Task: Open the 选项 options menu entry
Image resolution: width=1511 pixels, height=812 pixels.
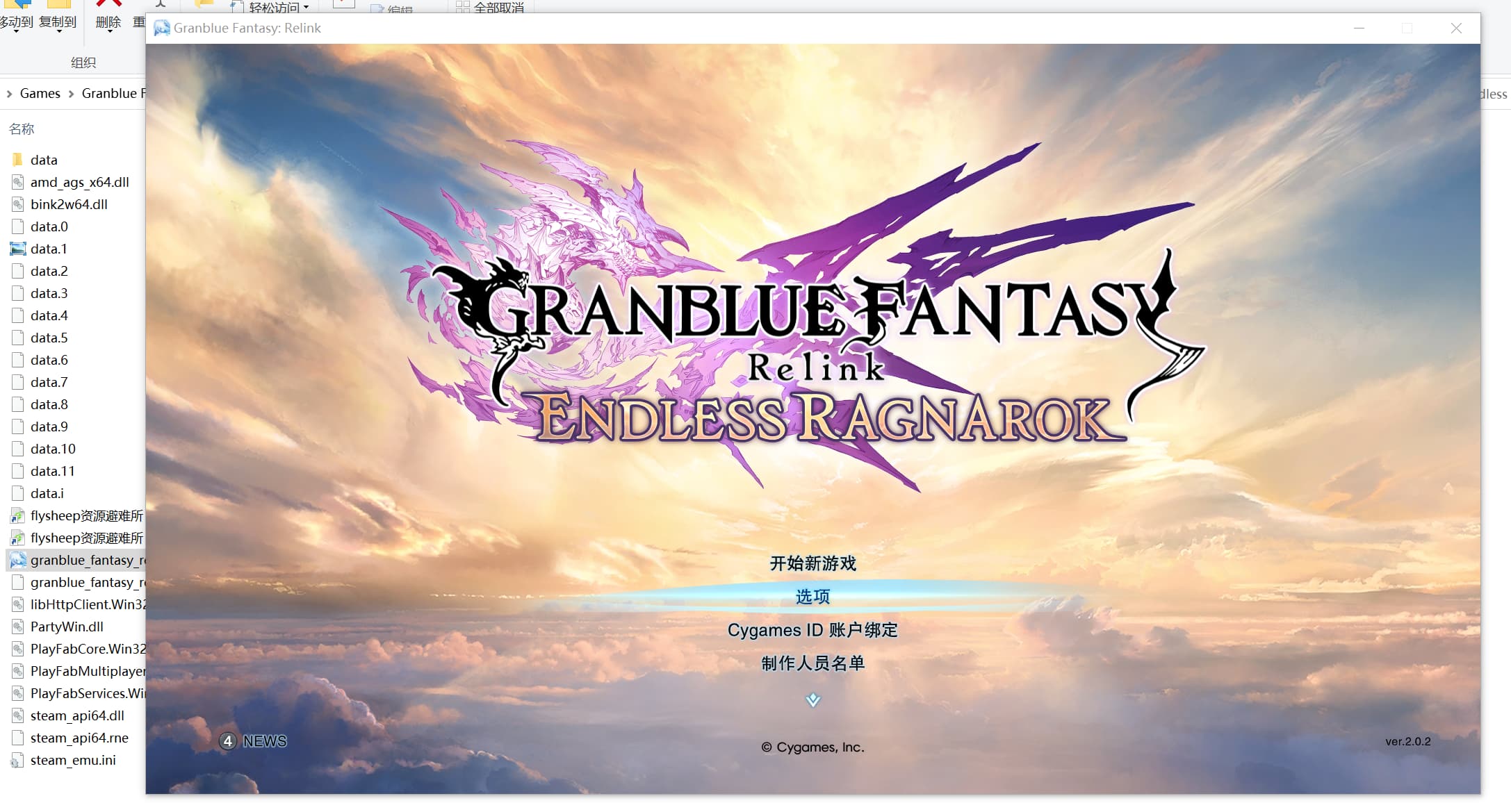Action: (812, 597)
